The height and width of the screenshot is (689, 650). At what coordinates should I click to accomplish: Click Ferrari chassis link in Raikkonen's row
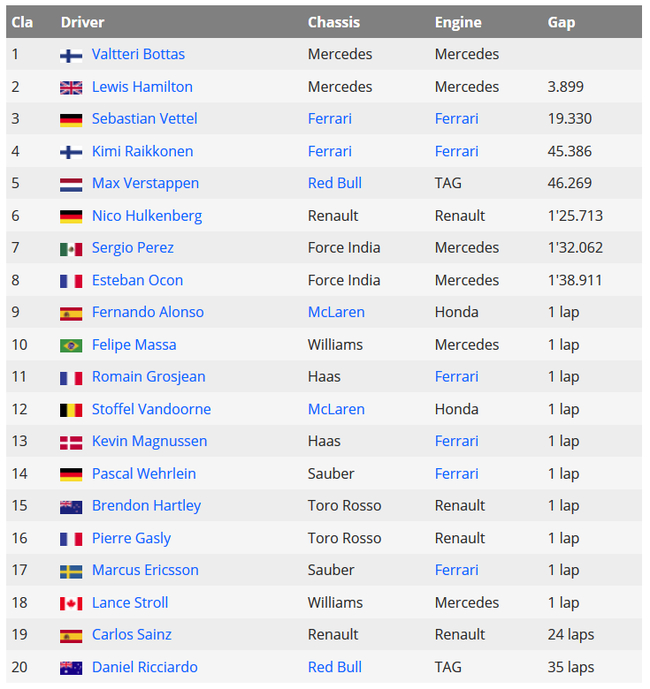click(x=329, y=151)
